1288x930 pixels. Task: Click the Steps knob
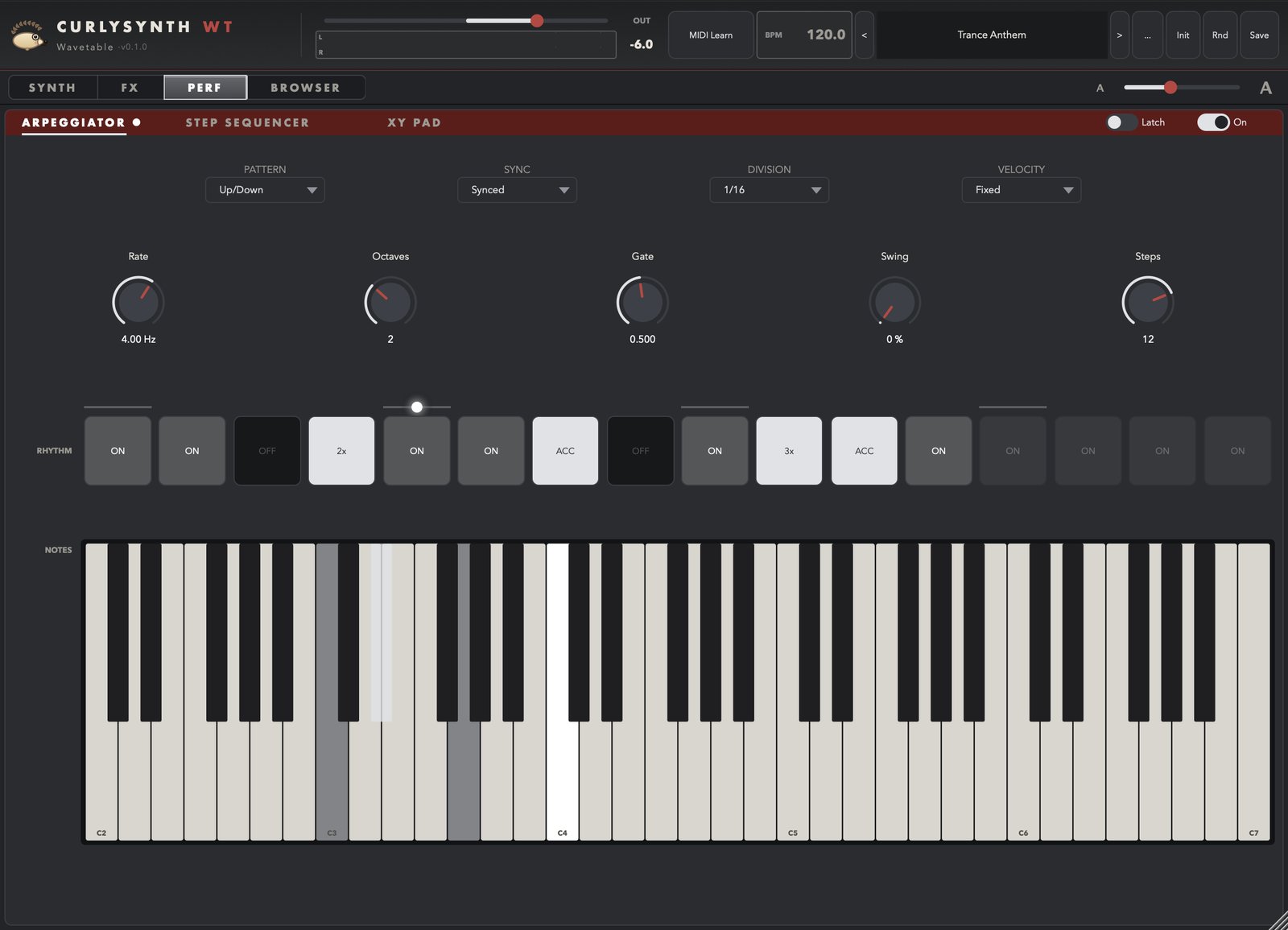pyautogui.click(x=1148, y=302)
